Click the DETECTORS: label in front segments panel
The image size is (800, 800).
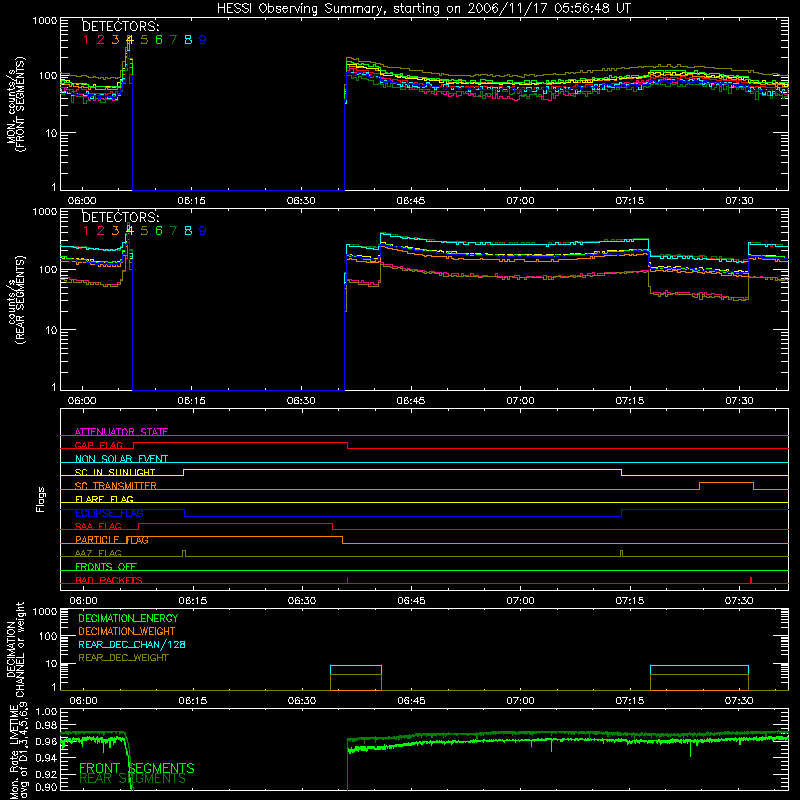point(120,27)
